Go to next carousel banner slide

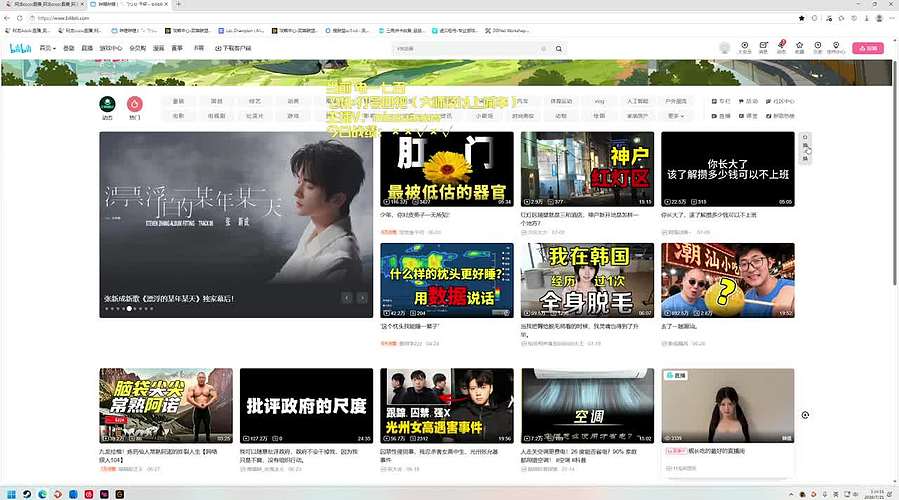coord(362,298)
